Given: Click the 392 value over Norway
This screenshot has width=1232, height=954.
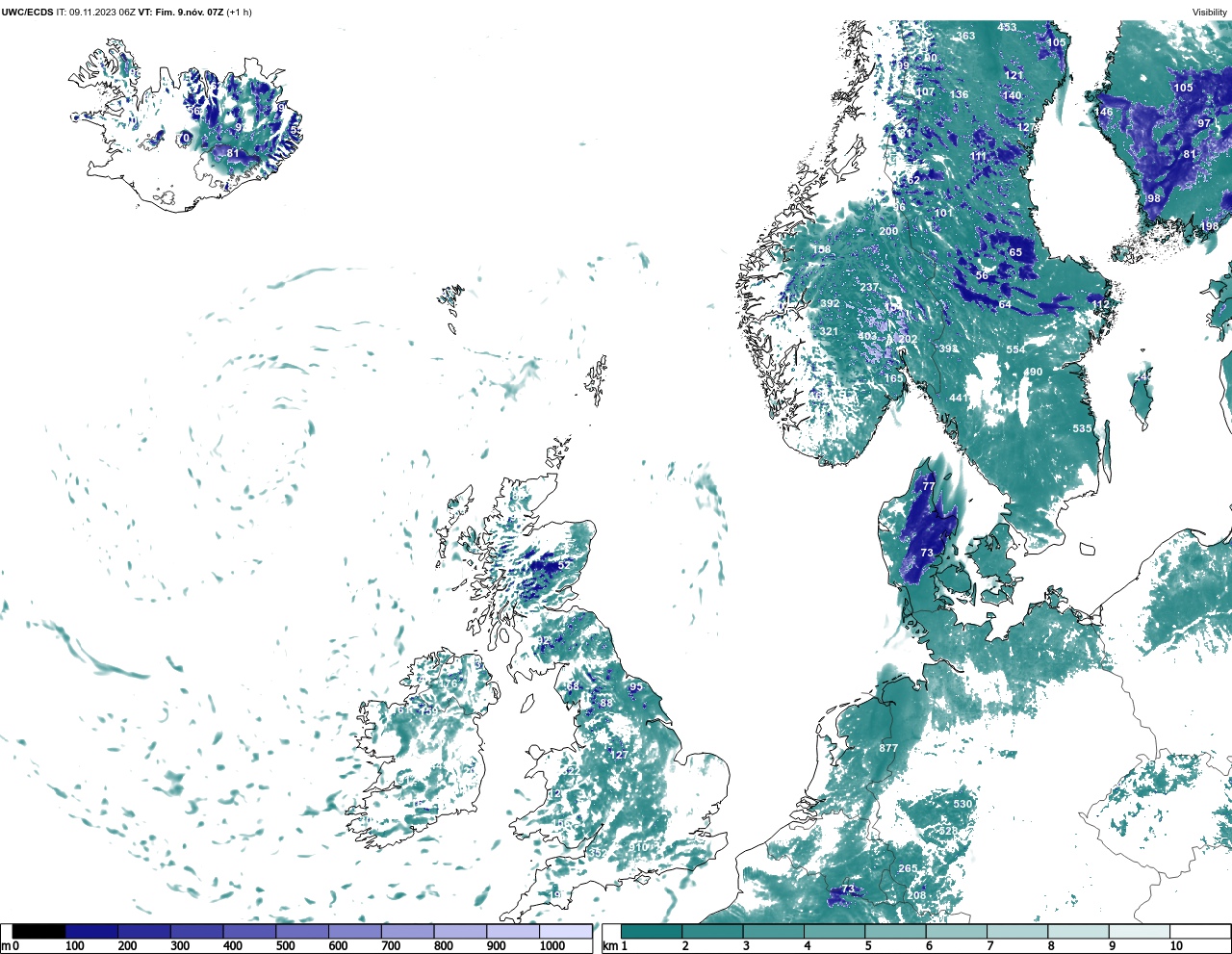Looking at the screenshot, I should point(830,303).
